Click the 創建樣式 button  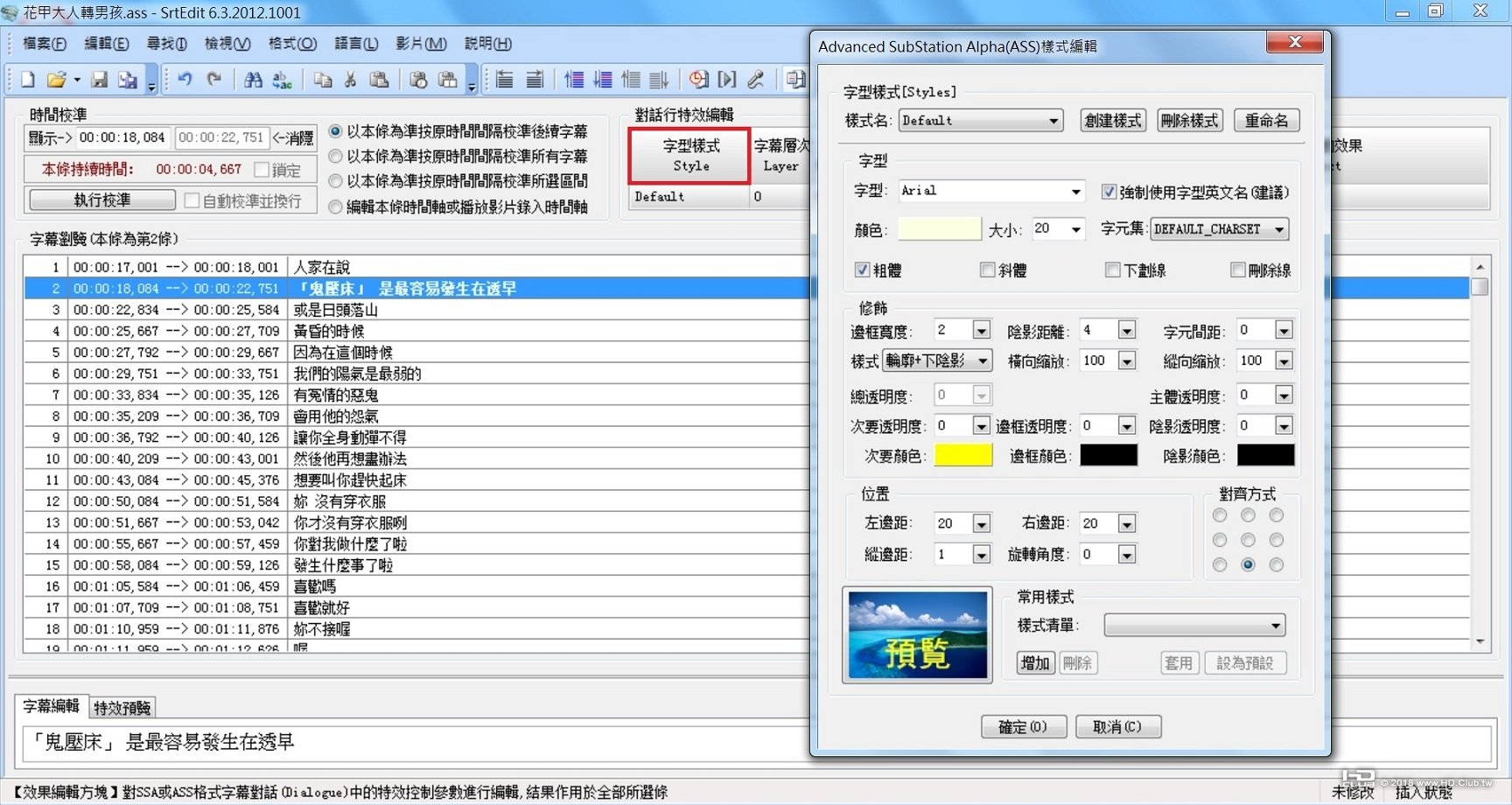pos(1113,121)
